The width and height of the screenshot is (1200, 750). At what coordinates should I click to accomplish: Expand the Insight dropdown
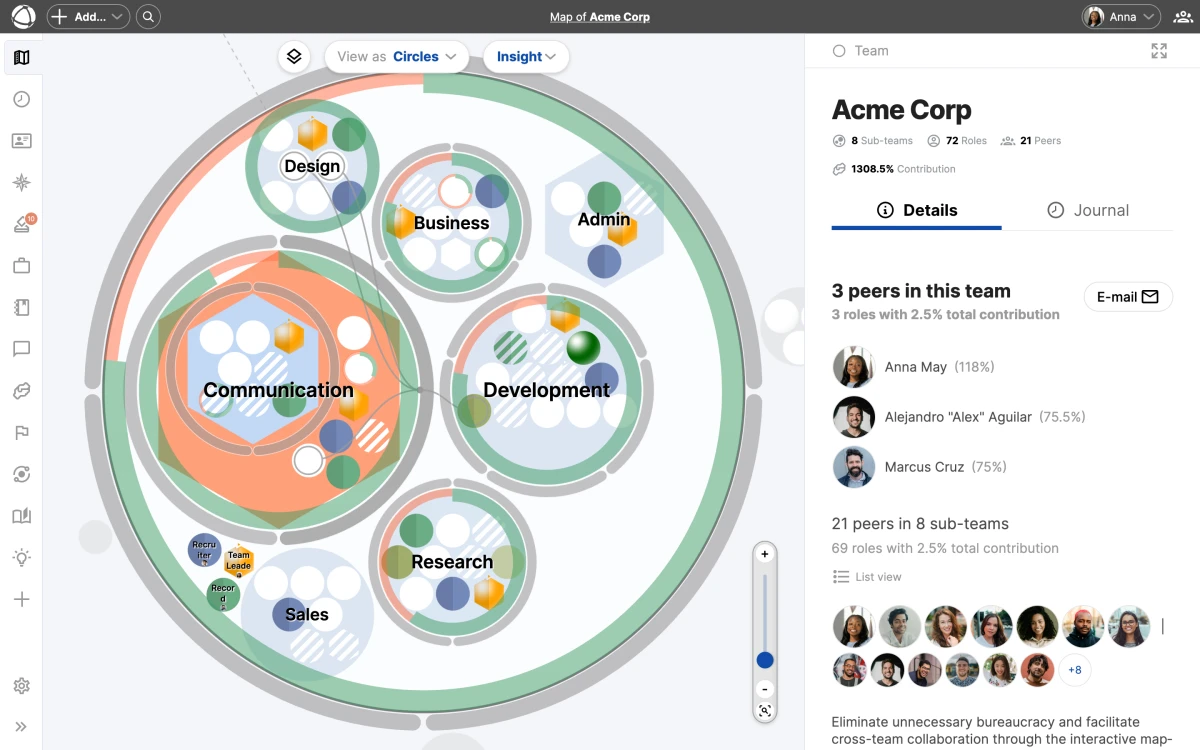526,57
